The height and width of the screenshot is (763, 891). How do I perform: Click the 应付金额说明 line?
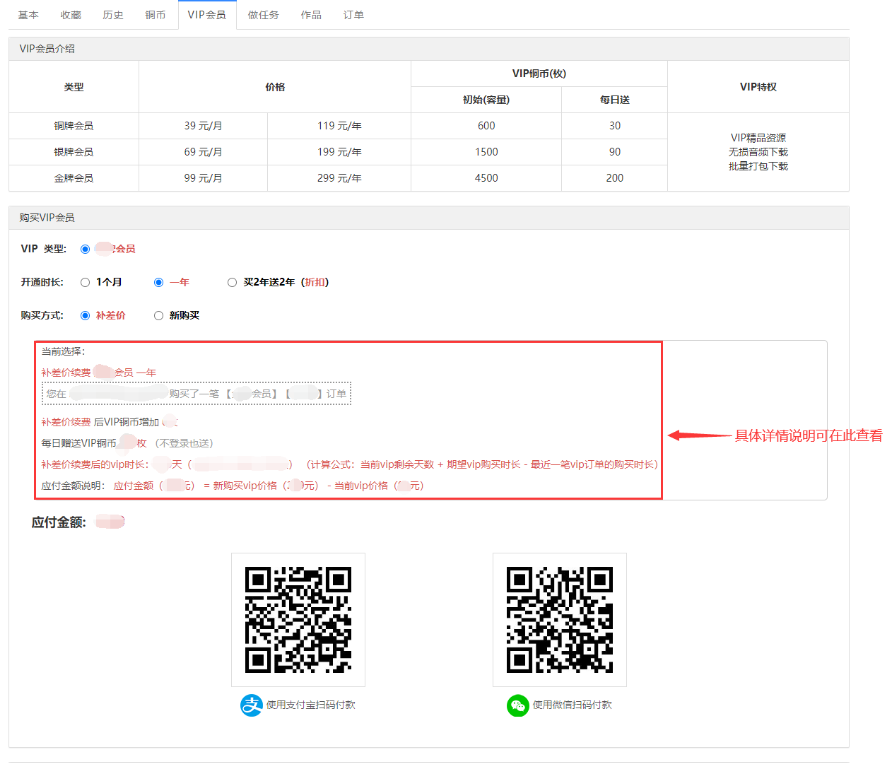(x=233, y=486)
